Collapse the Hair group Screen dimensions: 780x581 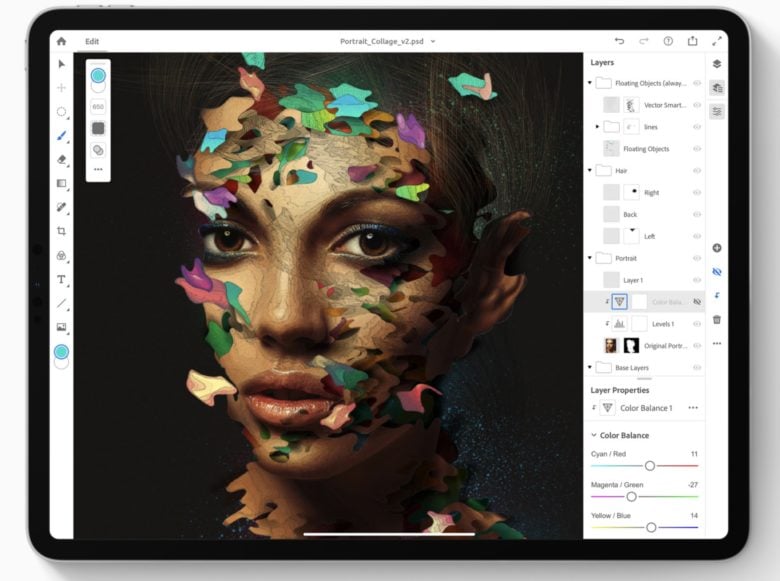pos(590,170)
